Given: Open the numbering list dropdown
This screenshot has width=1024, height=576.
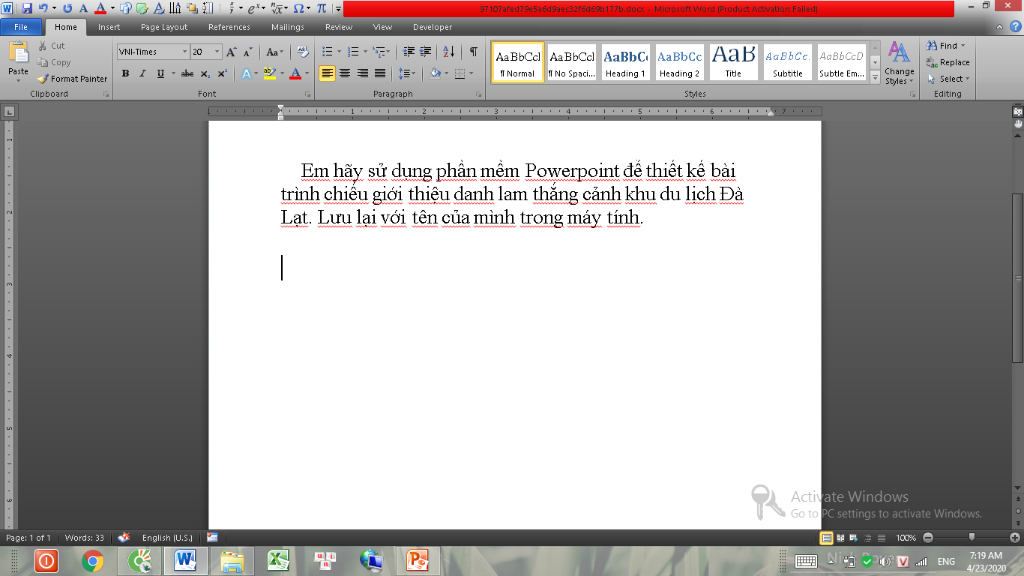Looking at the screenshot, I should [x=365, y=52].
